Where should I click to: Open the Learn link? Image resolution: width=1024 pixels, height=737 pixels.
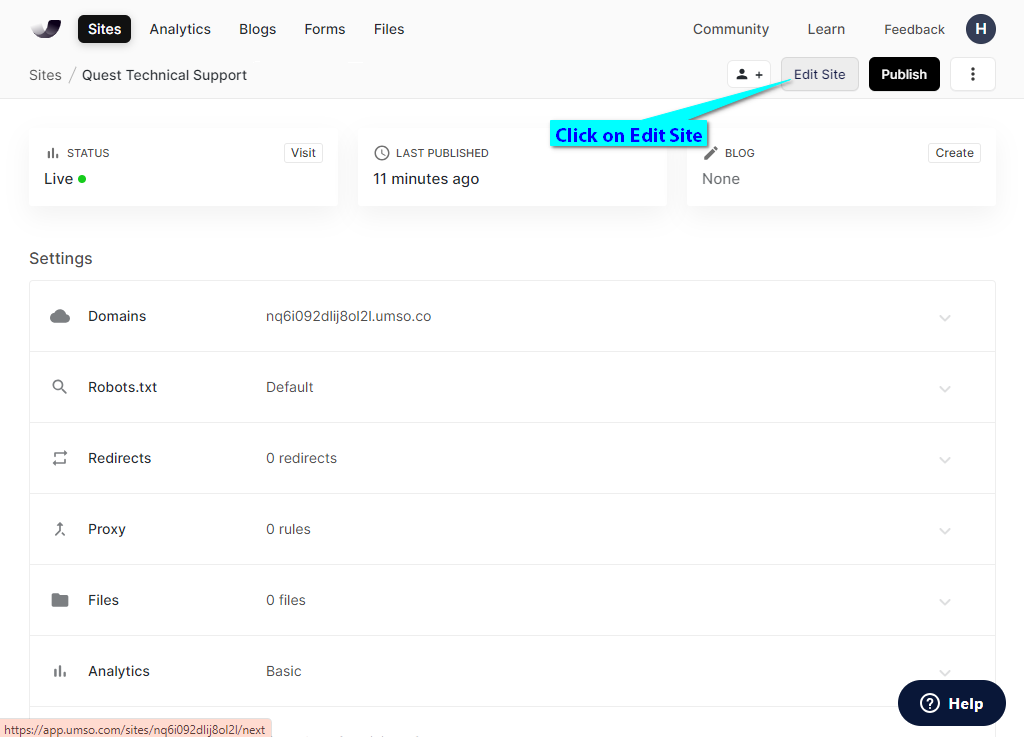[x=826, y=29]
